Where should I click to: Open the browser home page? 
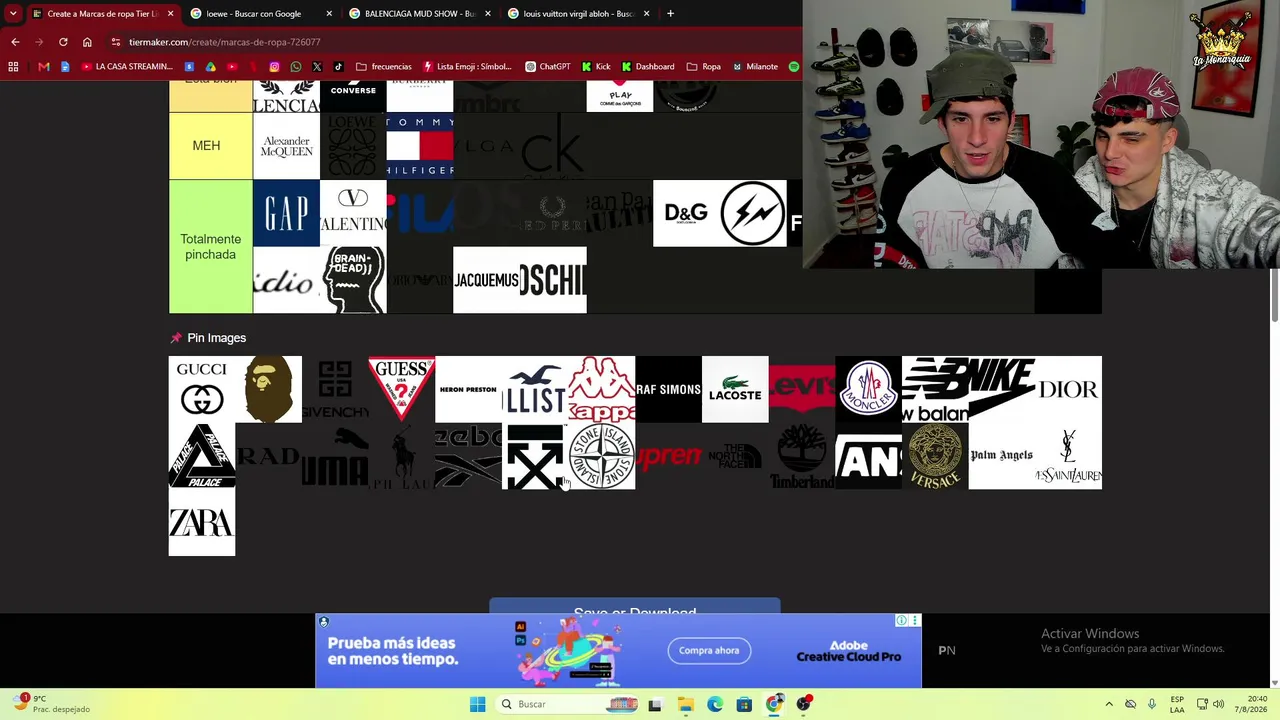click(87, 42)
